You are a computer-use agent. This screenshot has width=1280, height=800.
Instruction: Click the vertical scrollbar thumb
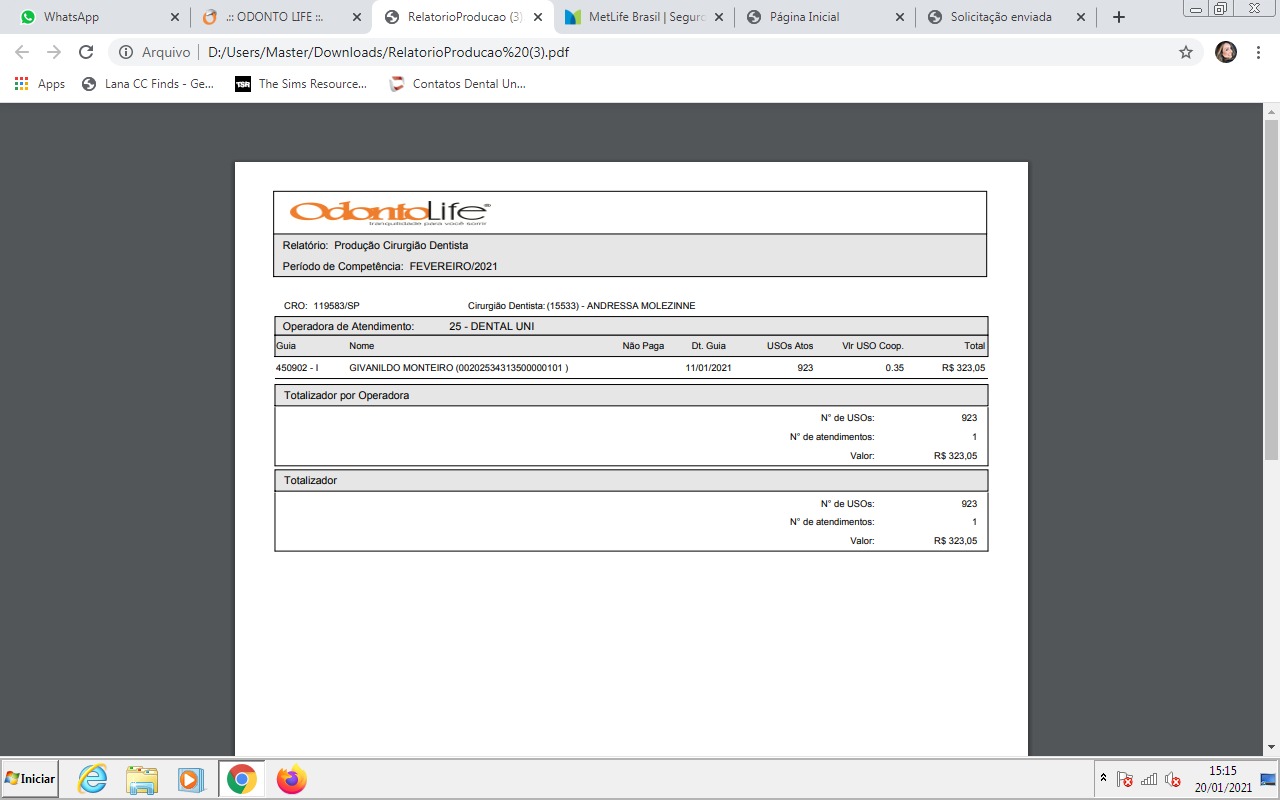[1271, 289]
